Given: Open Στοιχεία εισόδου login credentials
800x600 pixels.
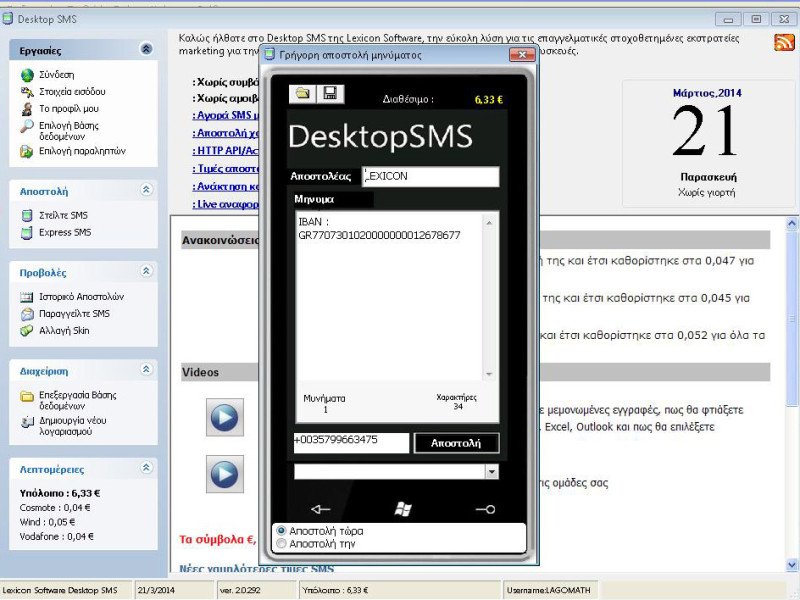Looking at the screenshot, I should (63, 92).
